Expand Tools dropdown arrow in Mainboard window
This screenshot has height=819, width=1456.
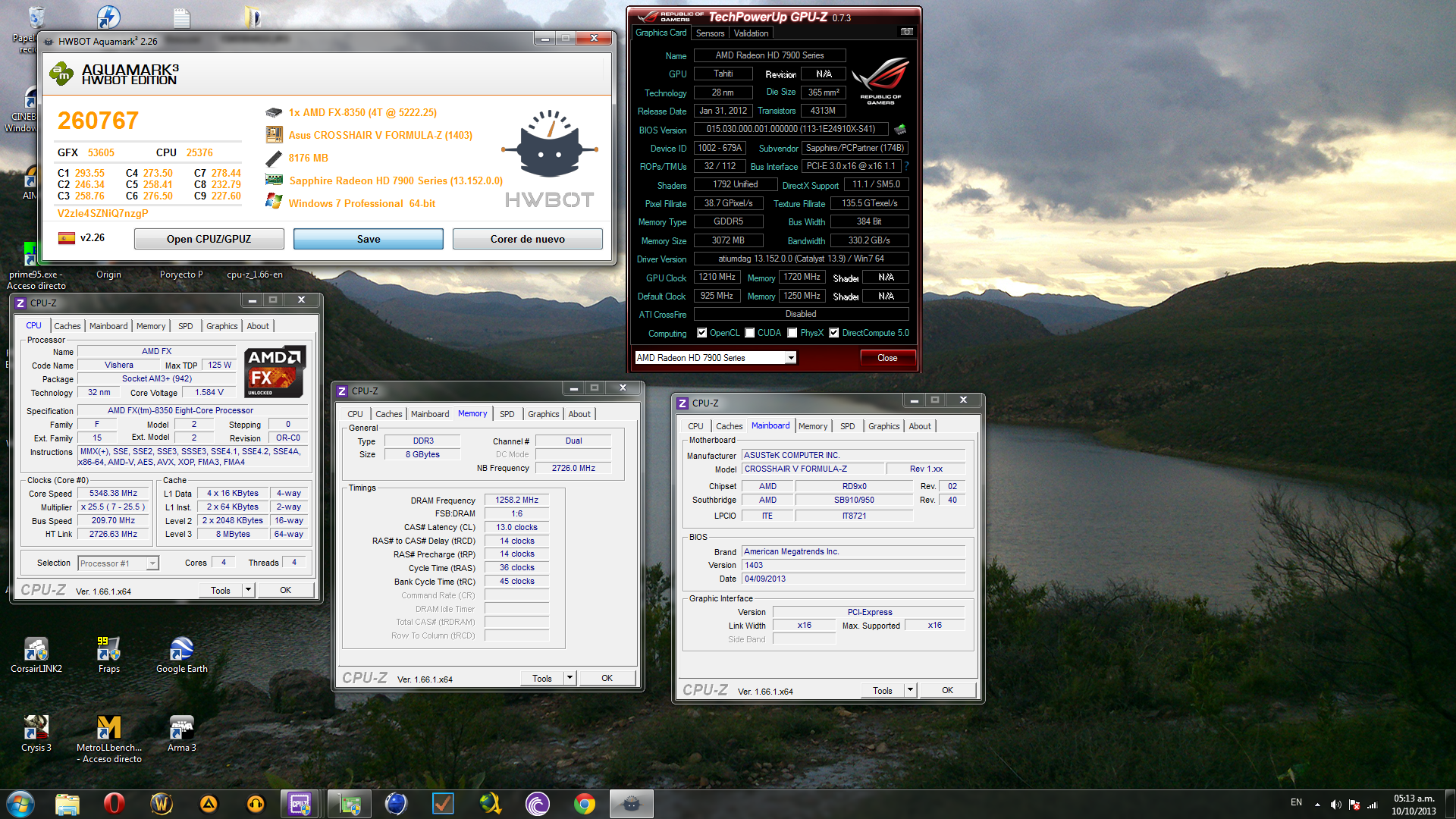click(x=910, y=690)
